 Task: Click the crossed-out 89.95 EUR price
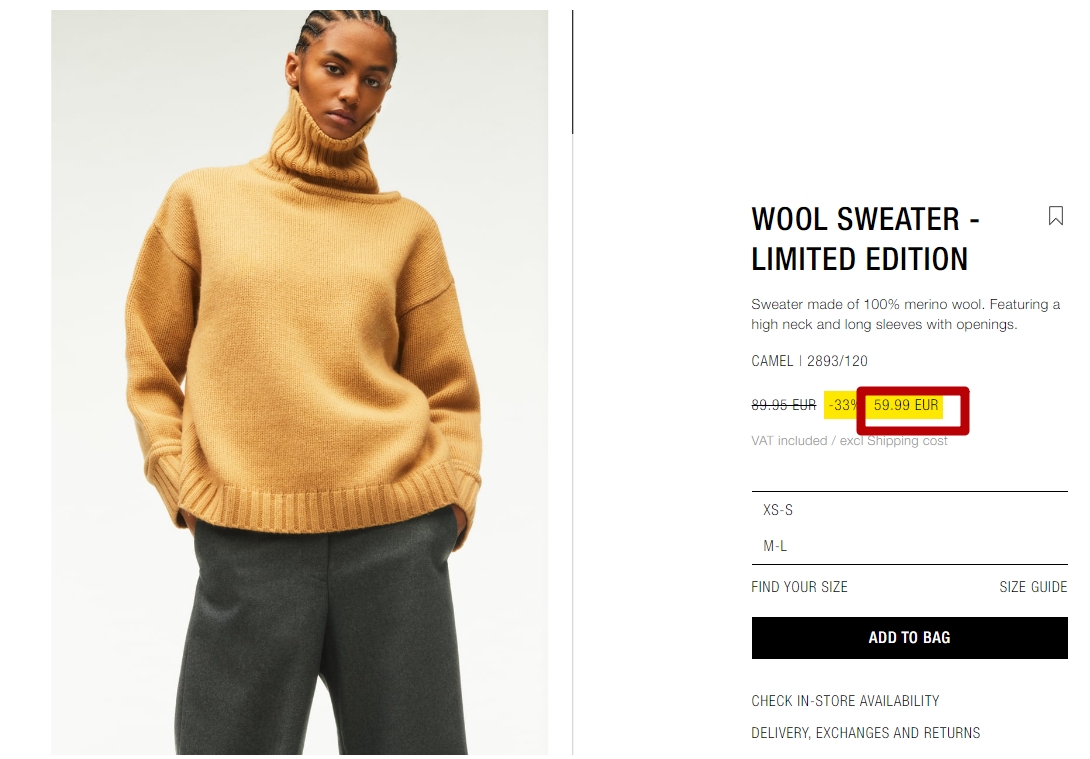tap(783, 405)
